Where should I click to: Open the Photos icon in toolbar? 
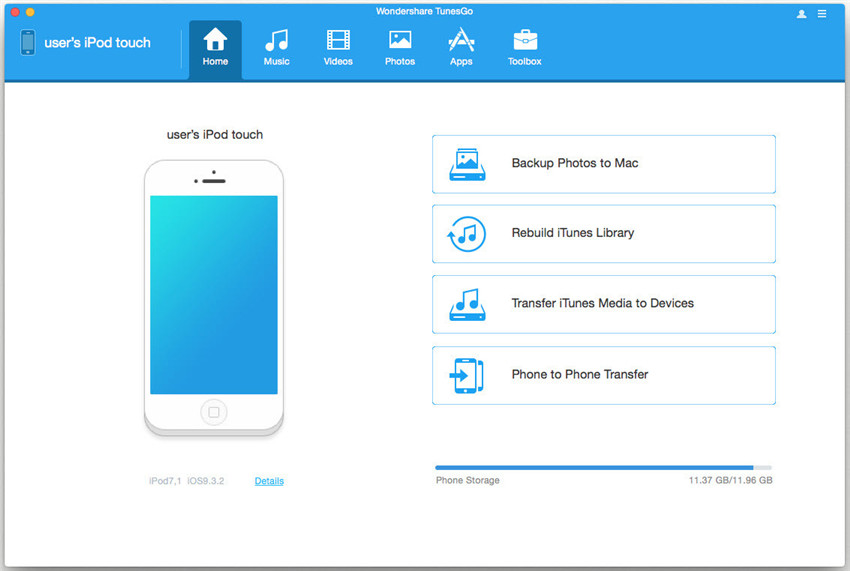pos(400,40)
